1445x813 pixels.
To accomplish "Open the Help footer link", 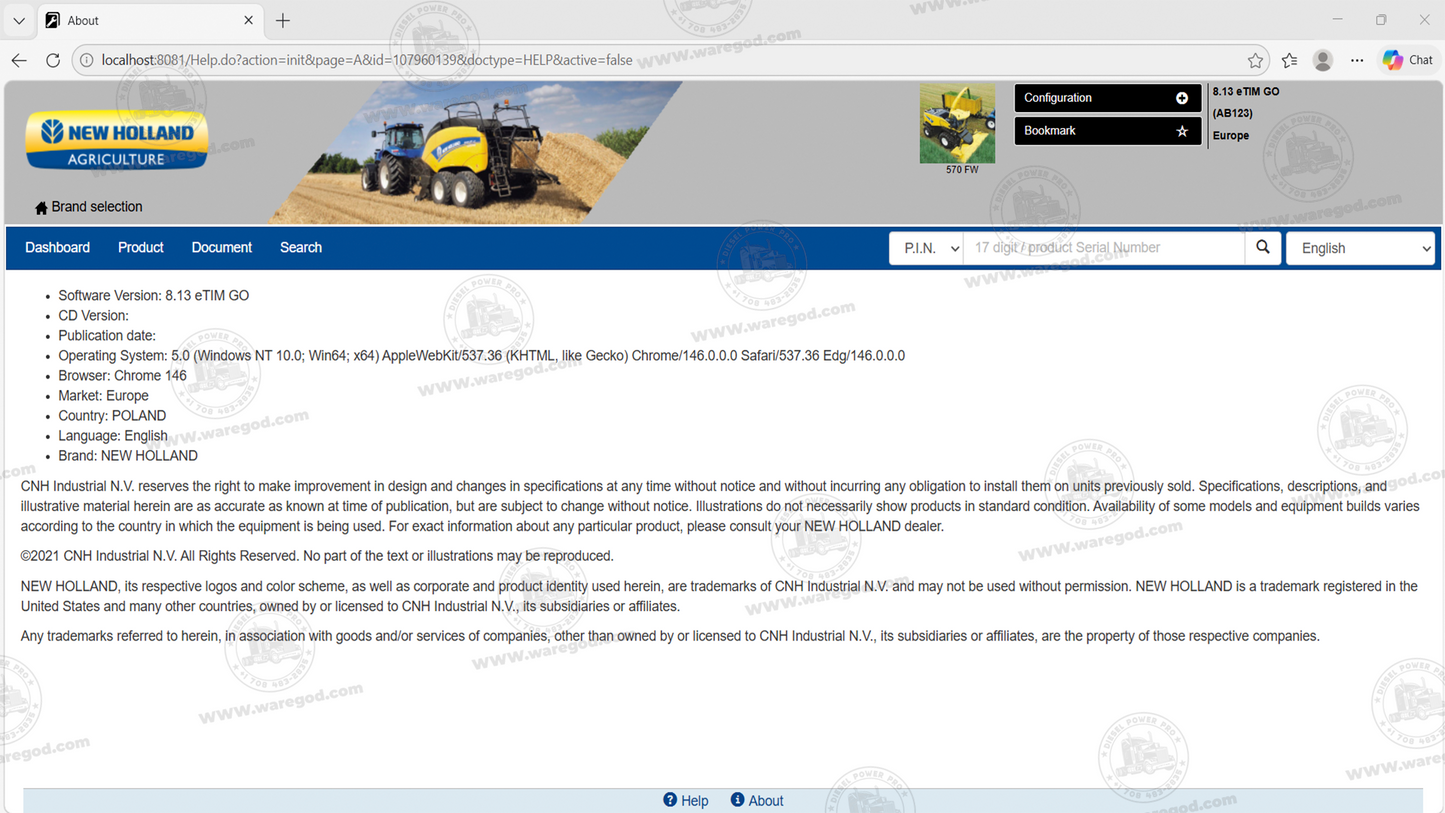I will 695,801.
